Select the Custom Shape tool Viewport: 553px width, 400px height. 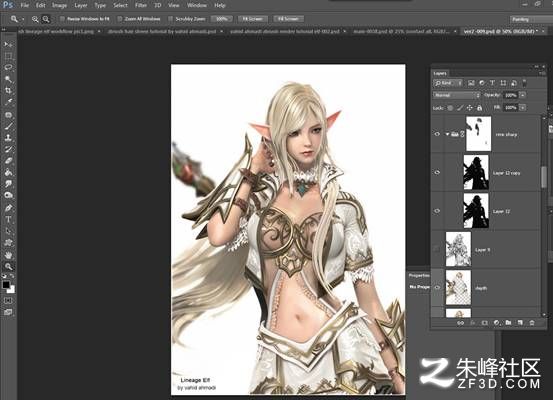pyautogui.click(x=8, y=242)
